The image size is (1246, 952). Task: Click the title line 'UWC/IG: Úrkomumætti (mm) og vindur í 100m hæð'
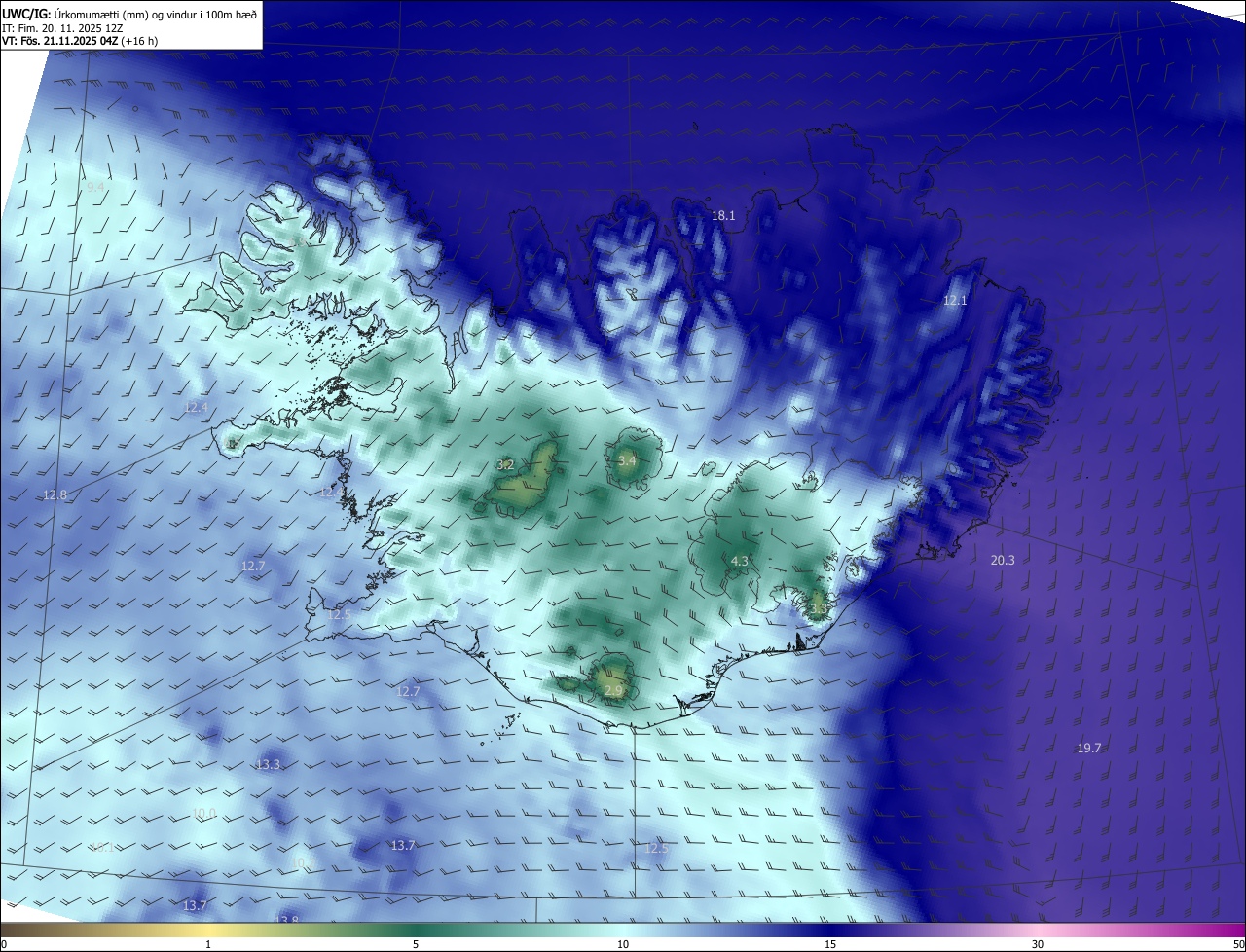point(129,14)
